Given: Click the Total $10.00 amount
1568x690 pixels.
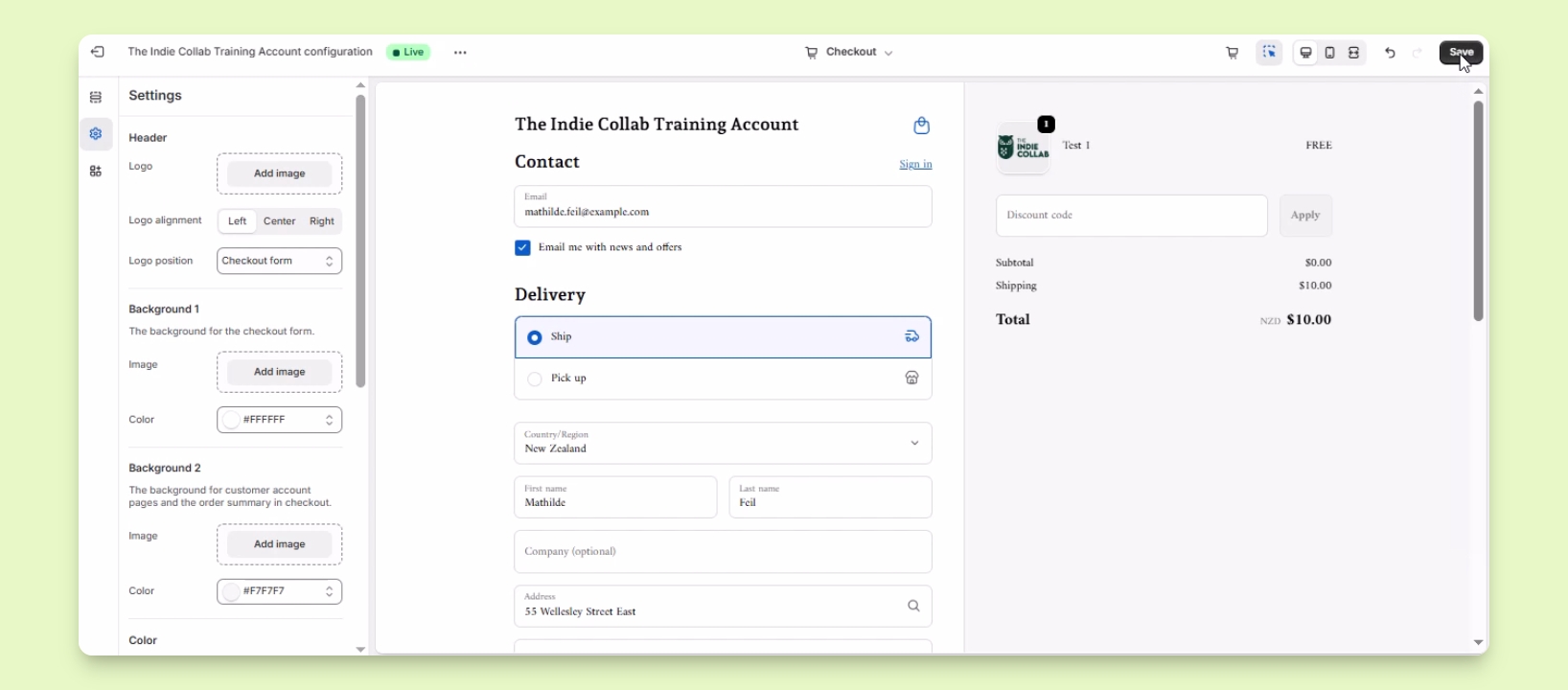Looking at the screenshot, I should tap(1308, 320).
